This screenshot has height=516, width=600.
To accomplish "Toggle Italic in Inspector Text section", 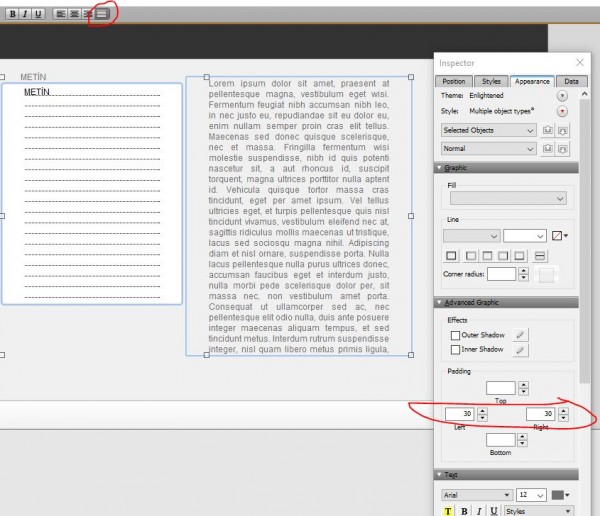I will [x=479, y=511].
